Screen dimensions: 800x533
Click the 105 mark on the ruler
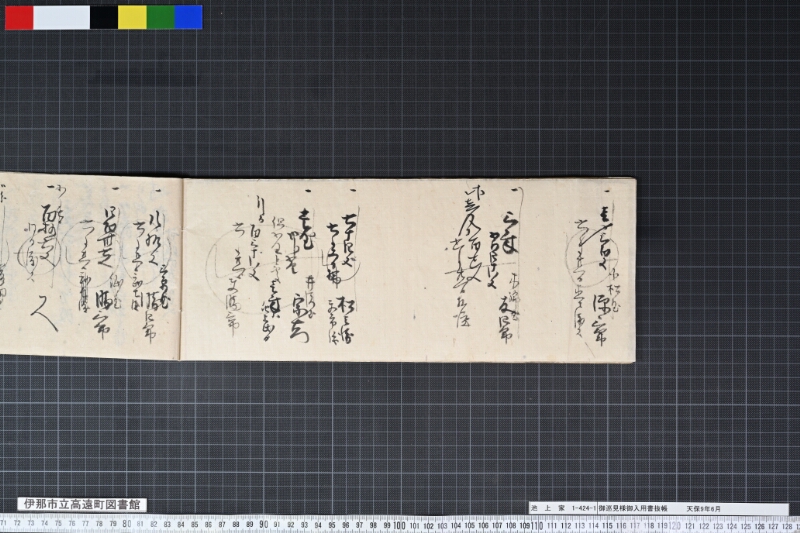pos(469,525)
